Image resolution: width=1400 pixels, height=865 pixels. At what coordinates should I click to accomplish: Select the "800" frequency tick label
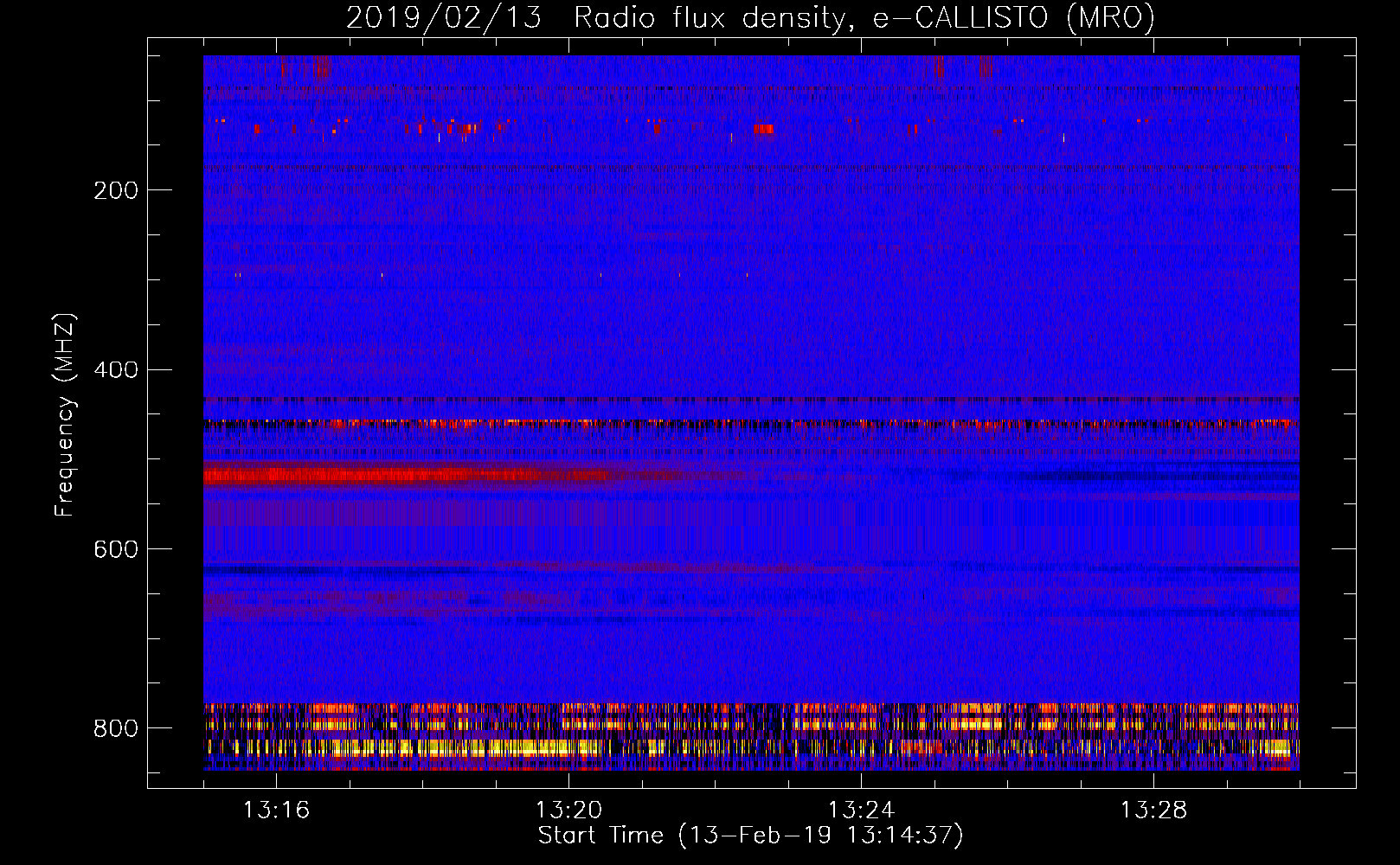(116, 728)
